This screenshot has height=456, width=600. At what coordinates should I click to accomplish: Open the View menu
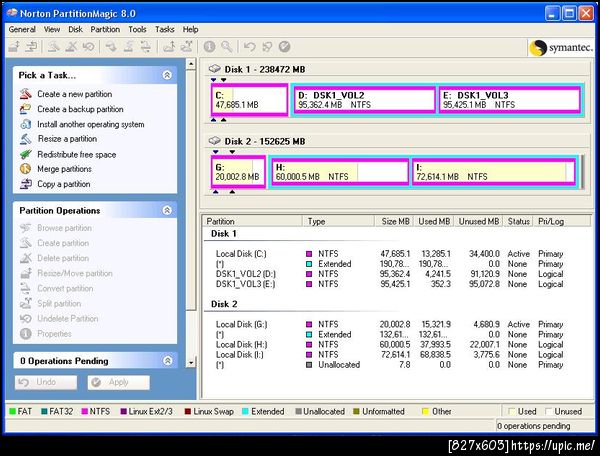[x=52, y=29]
